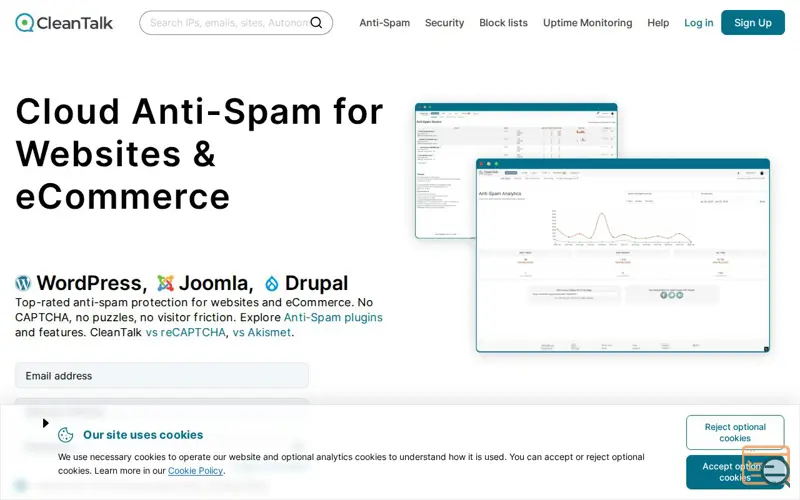Screen dimensions: 800x500
Task: Click the Joomla logo icon
Action: [165, 283]
